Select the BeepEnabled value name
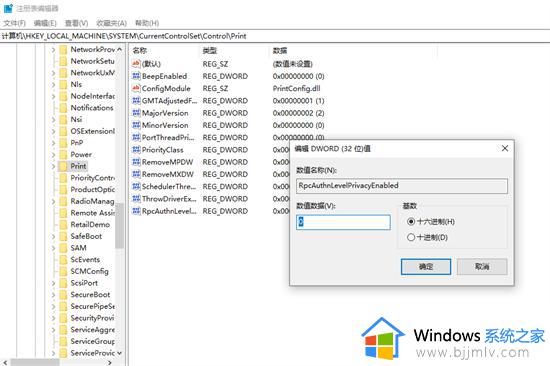Image resolution: width=550 pixels, height=366 pixels. (x=165, y=76)
